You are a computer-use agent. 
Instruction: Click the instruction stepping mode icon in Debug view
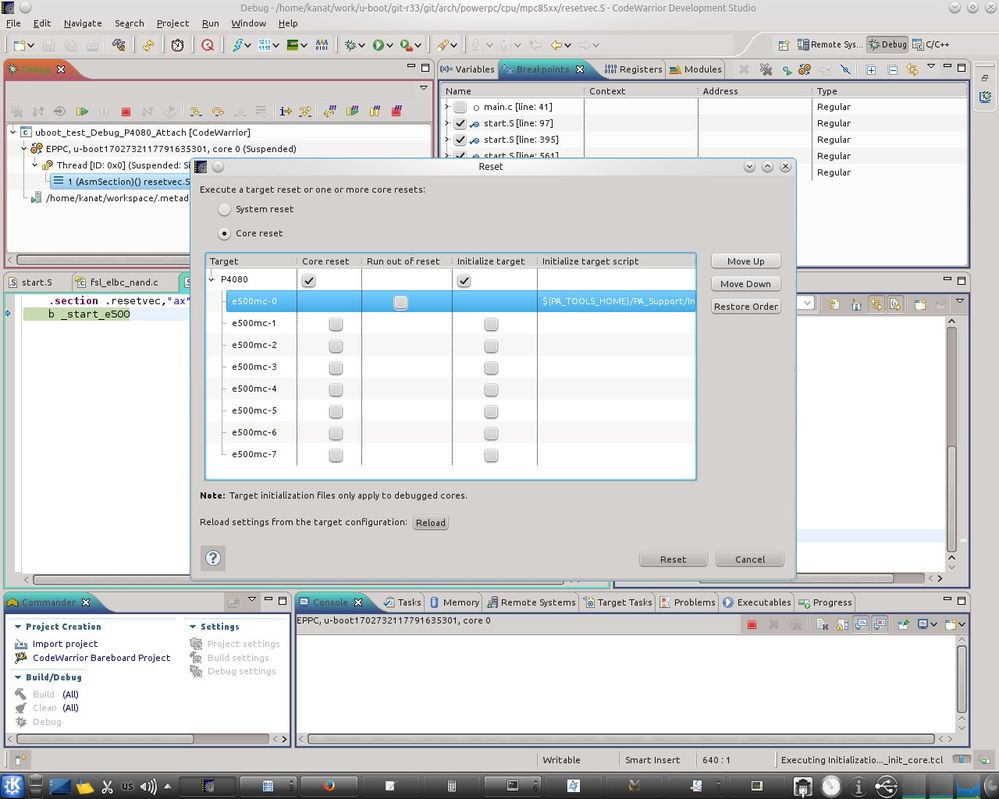tap(285, 112)
